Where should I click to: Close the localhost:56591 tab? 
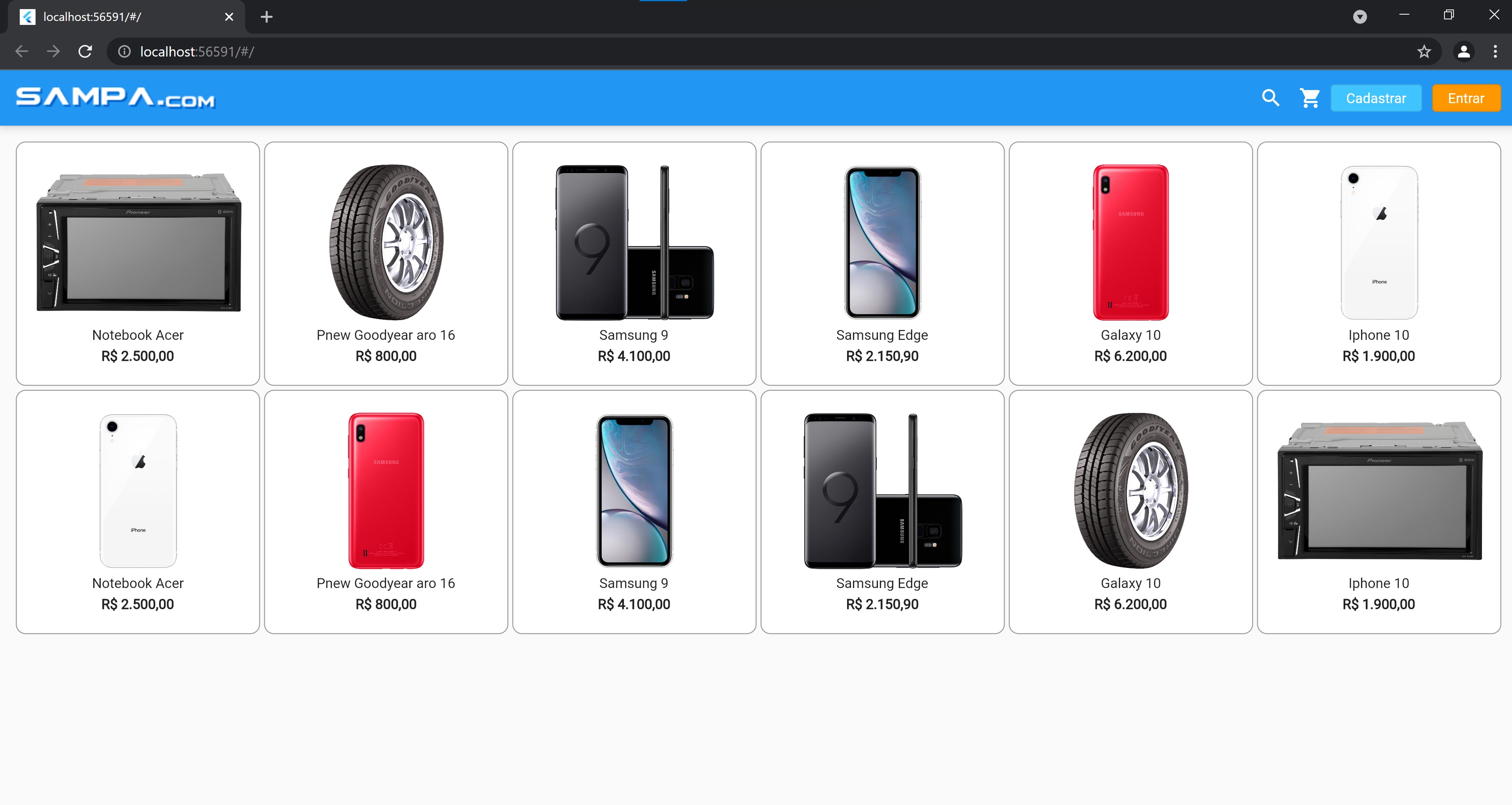point(229,17)
